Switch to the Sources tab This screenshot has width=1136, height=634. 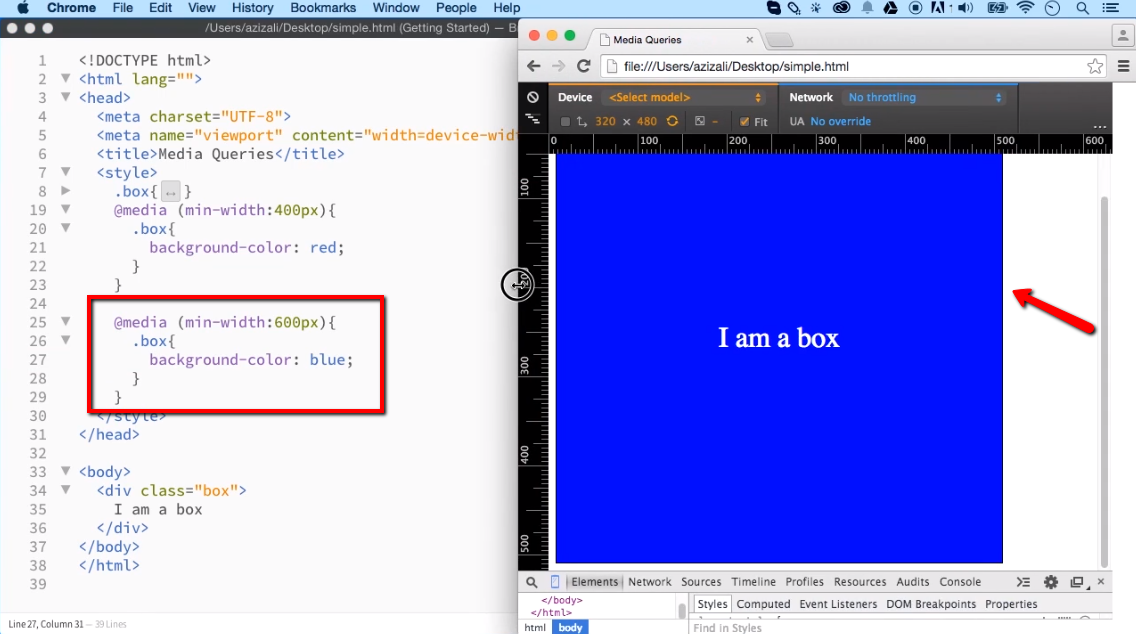tap(701, 582)
